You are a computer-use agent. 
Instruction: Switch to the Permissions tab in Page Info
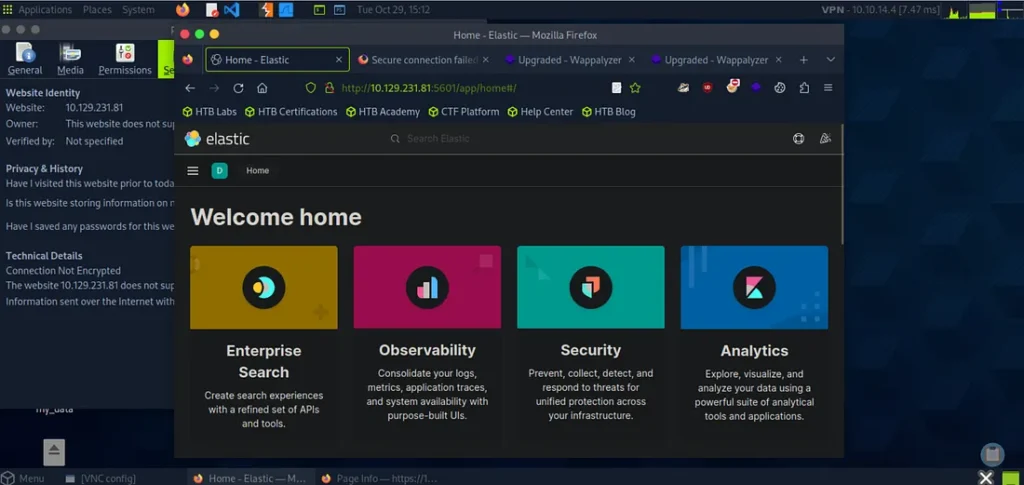[x=124, y=59]
